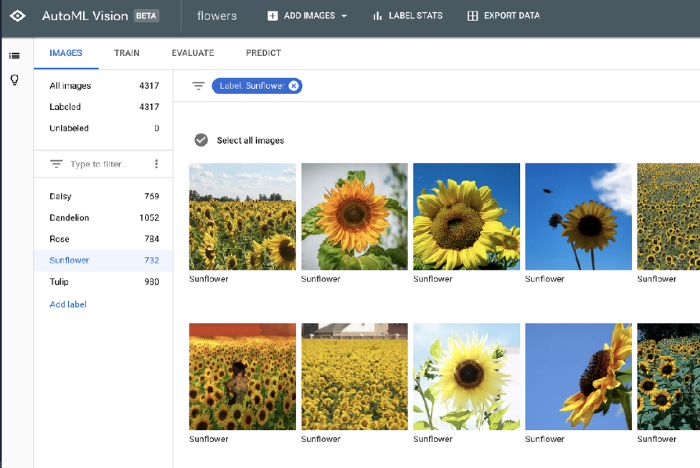The width and height of the screenshot is (700, 468).
Task: Open the models lightbulb icon in sidebar
Action: [x=14, y=80]
